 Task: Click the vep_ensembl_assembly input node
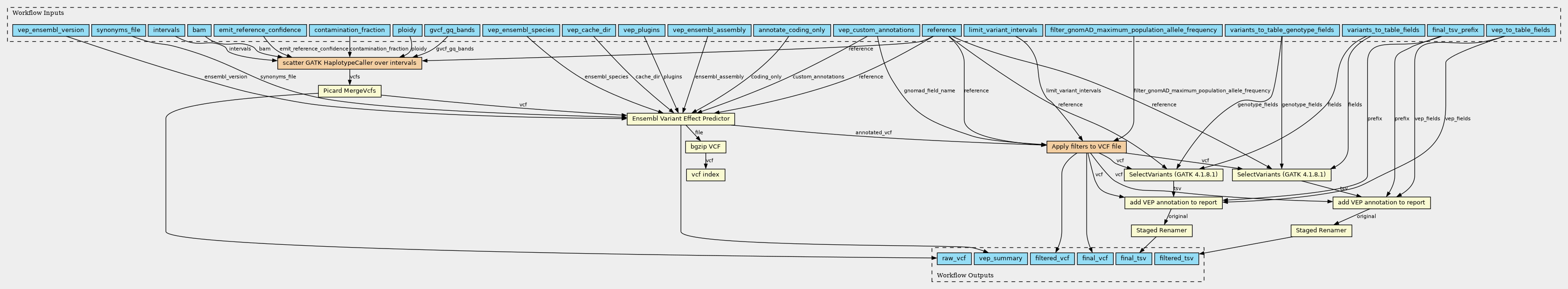(709, 30)
